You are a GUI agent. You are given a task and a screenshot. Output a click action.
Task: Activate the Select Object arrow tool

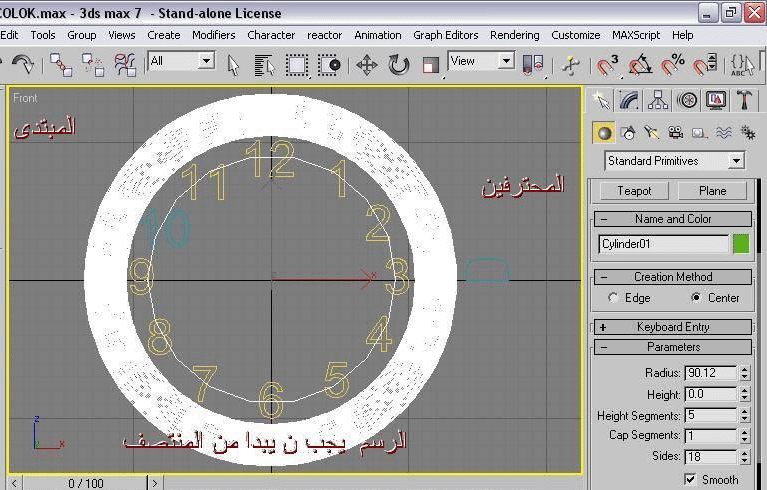point(233,65)
